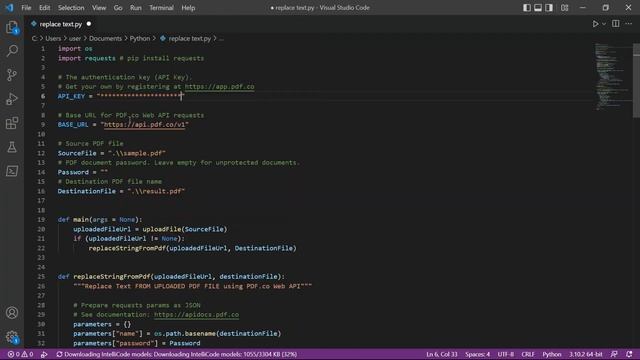This screenshot has height=360, width=640.
Task: Click the Python file icon in breadcrumb
Action: [x=163, y=38]
